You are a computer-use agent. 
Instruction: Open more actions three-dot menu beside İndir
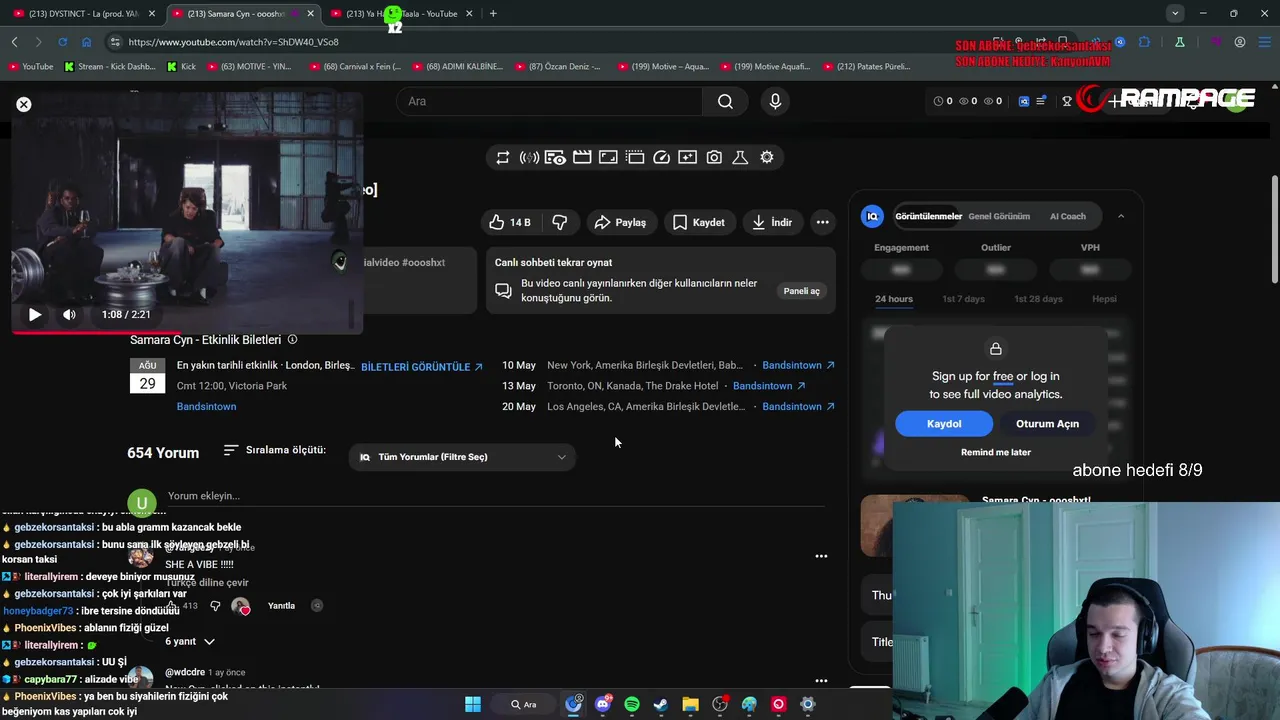coord(822,222)
